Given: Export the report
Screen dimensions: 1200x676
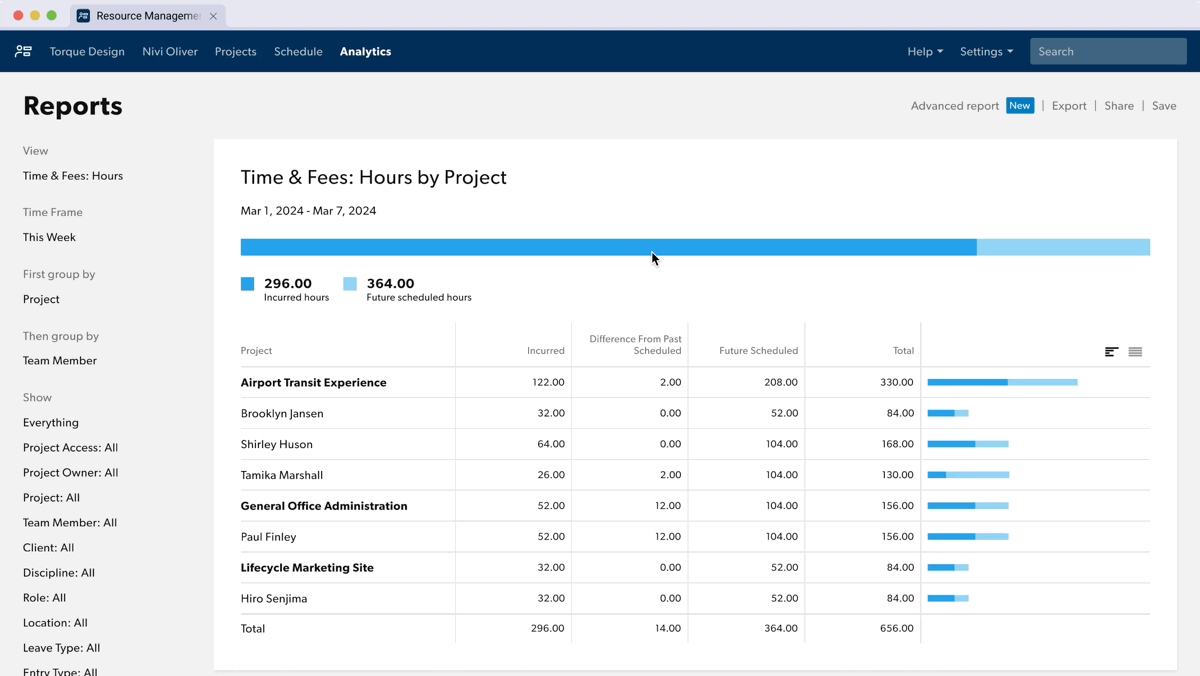Looking at the screenshot, I should pos(1069,106).
